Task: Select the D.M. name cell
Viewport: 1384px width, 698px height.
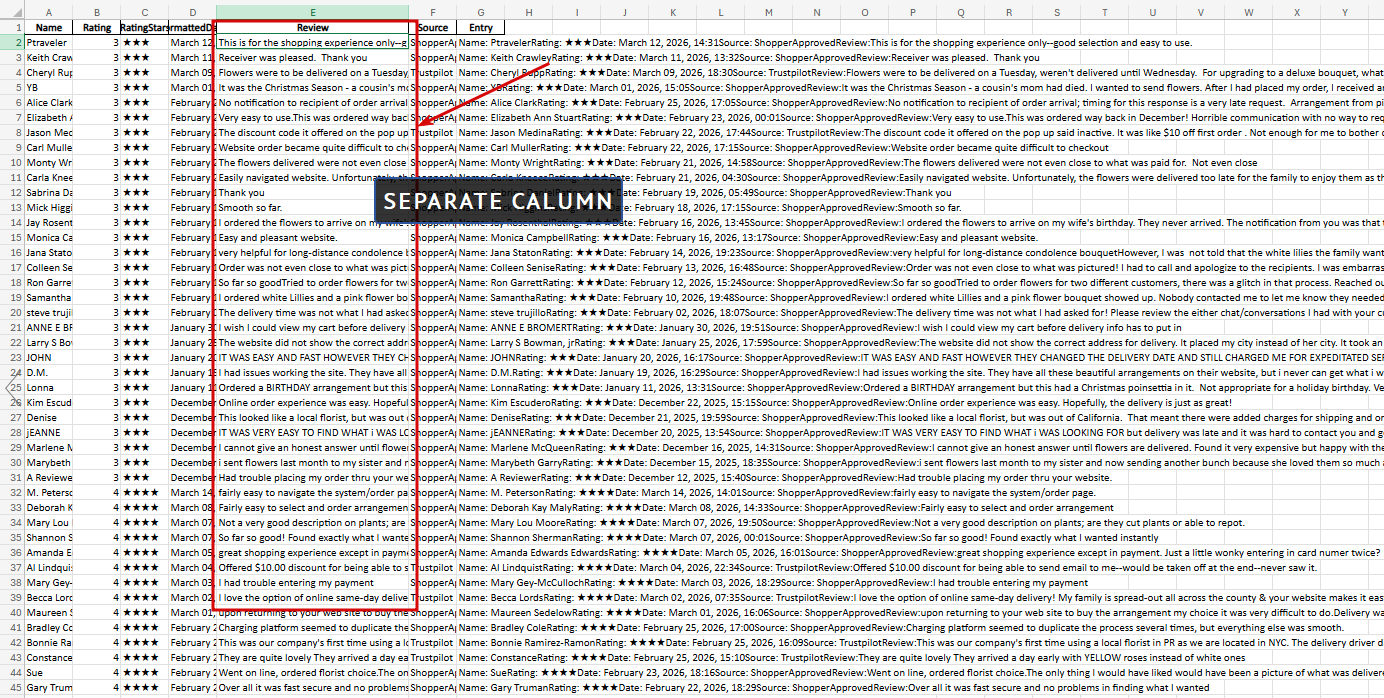Action: (x=48, y=372)
